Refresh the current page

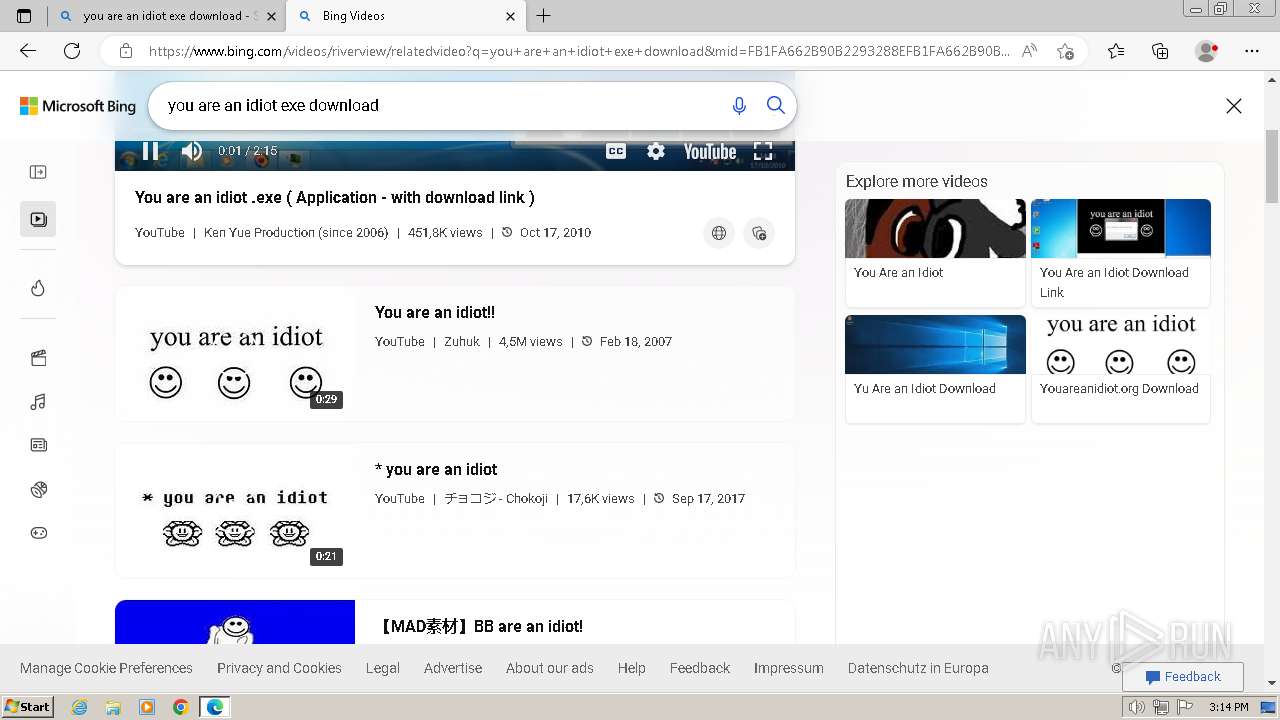tap(72, 51)
